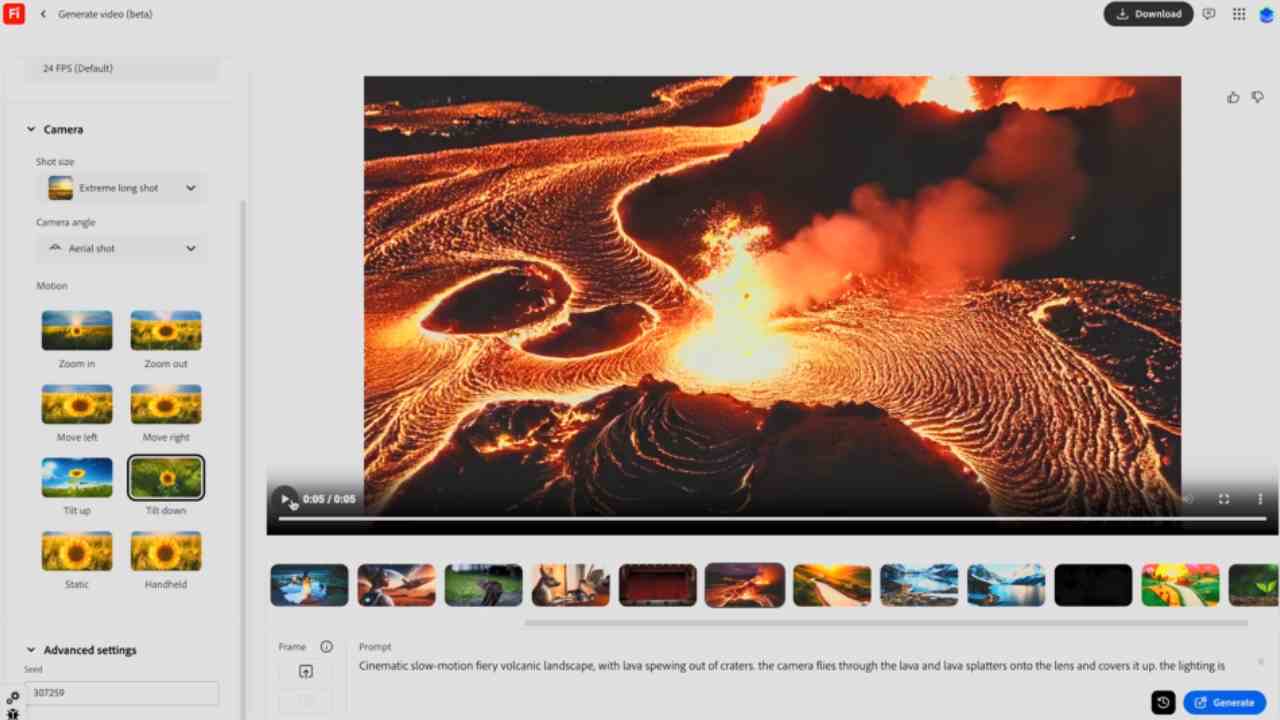Open the 24 FPS frame rate dropdown
The image size is (1280, 720).
tap(122, 68)
